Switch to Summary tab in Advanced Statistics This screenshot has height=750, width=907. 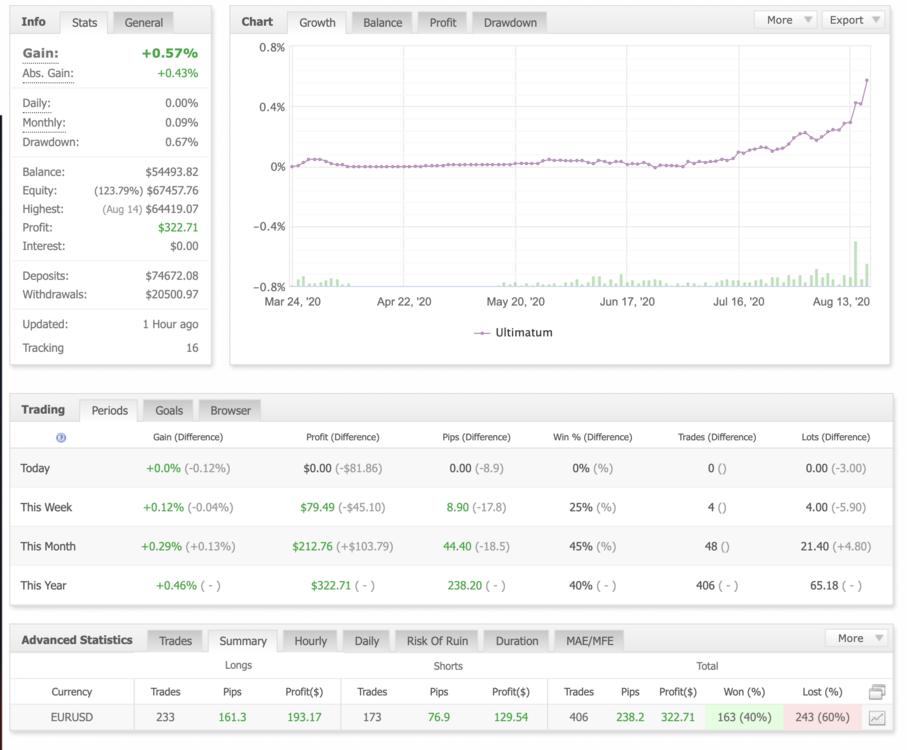tap(243, 641)
